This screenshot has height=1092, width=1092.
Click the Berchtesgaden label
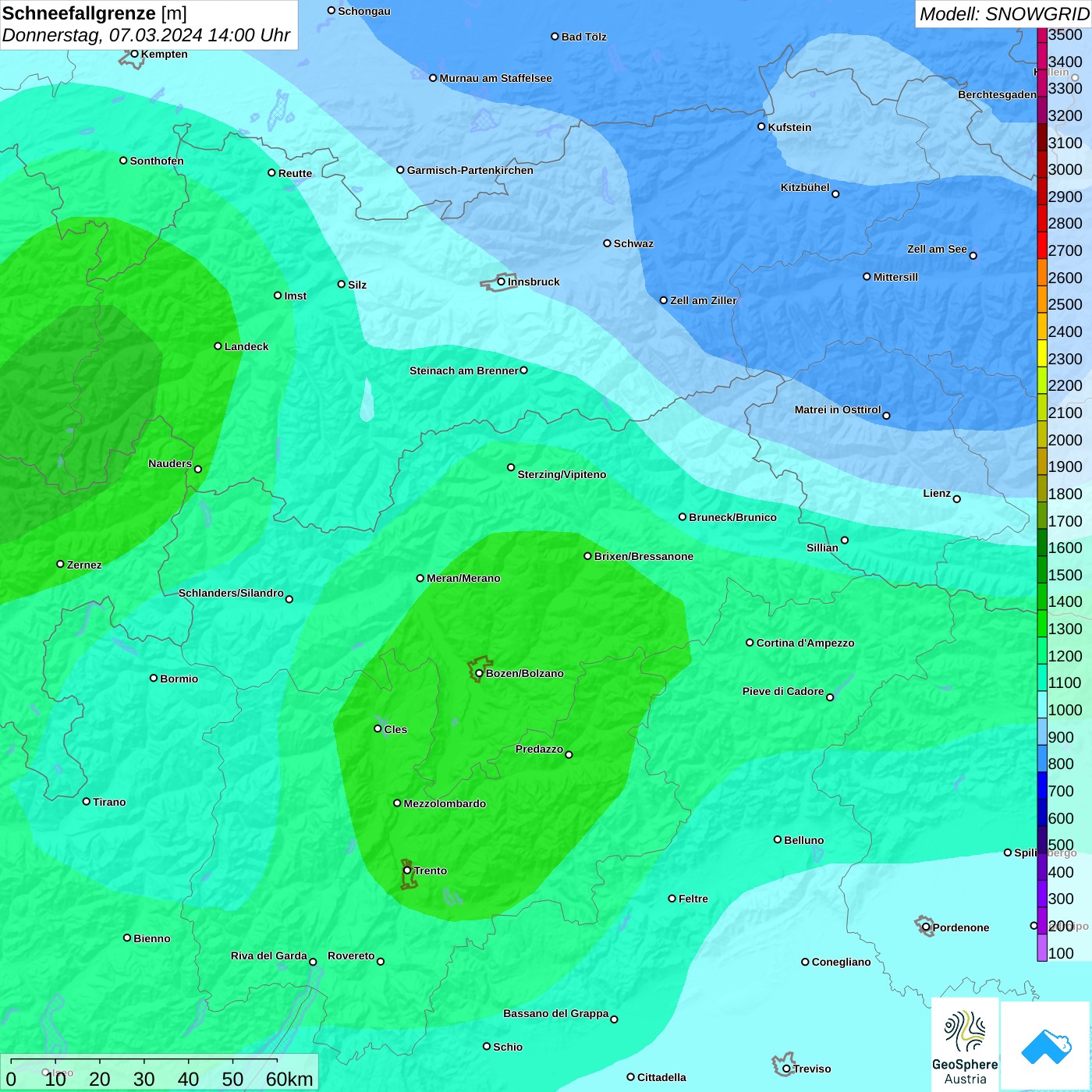(x=997, y=94)
